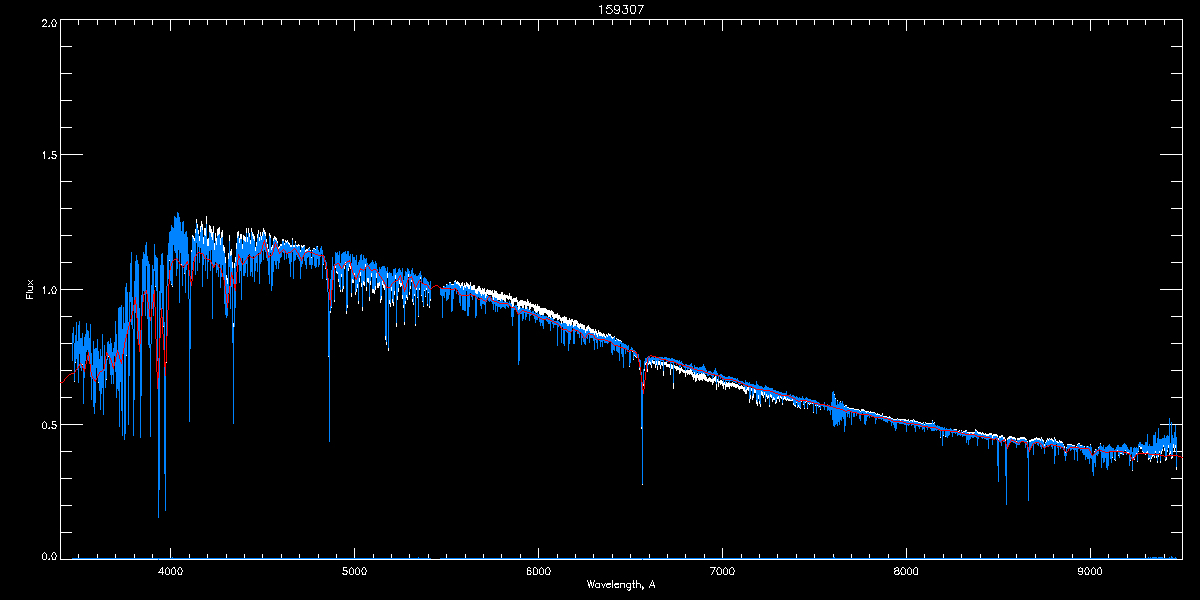Image resolution: width=1200 pixels, height=600 pixels.
Task: Click the Flux y-axis label
Action: point(29,290)
